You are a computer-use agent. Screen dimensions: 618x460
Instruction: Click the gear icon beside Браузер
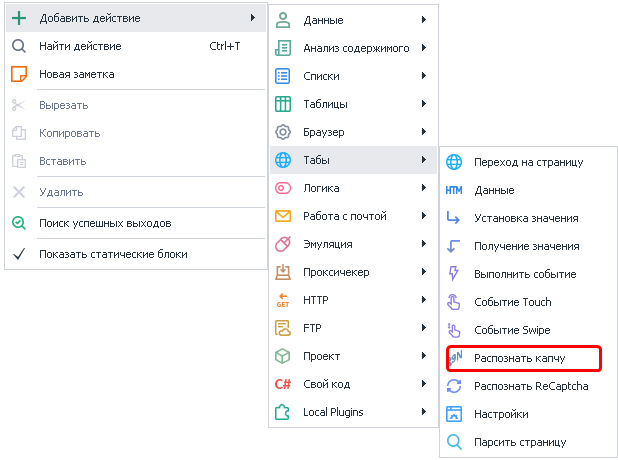point(283,132)
